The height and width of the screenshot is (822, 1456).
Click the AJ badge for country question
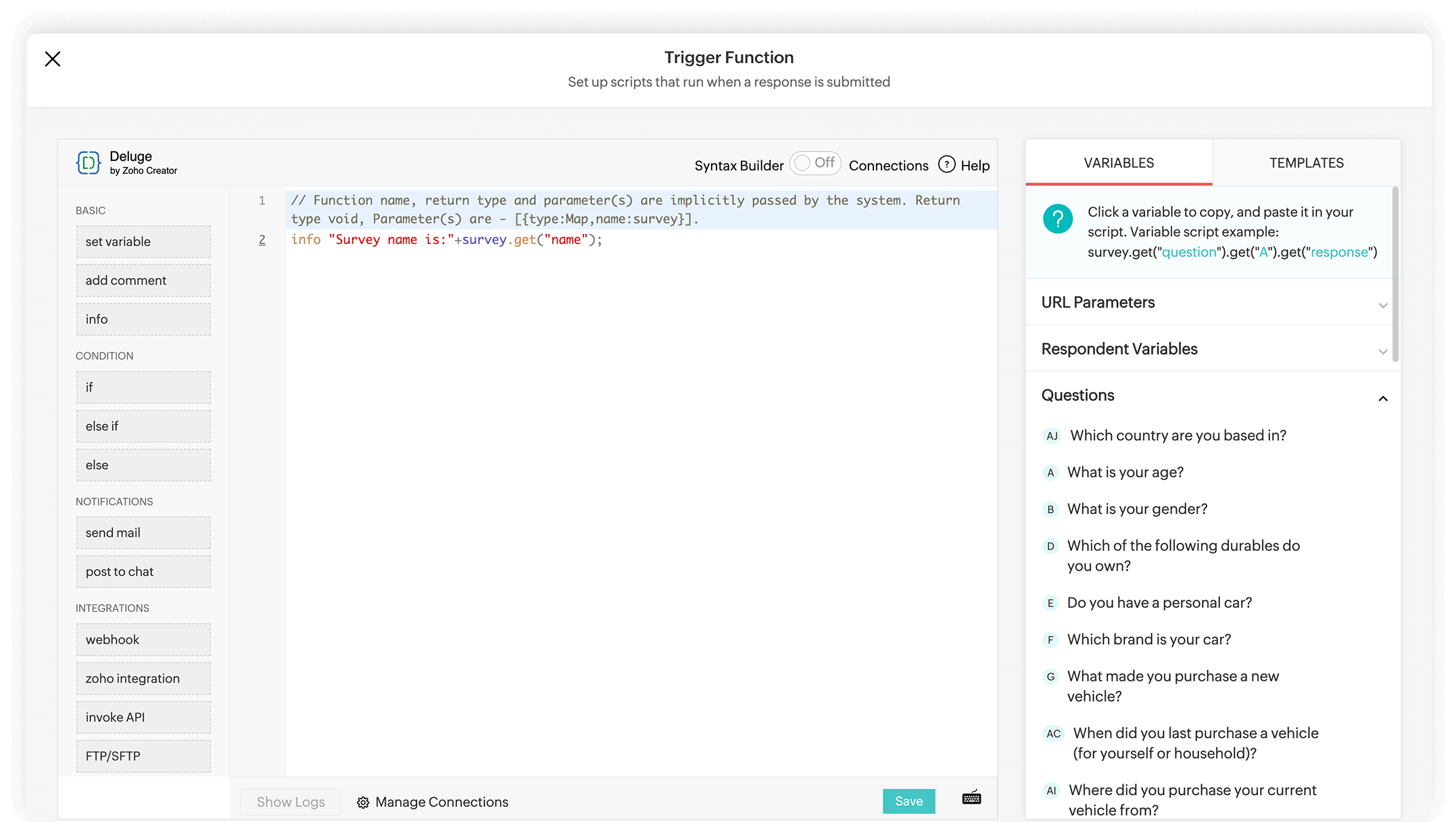(x=1052, y=435)
